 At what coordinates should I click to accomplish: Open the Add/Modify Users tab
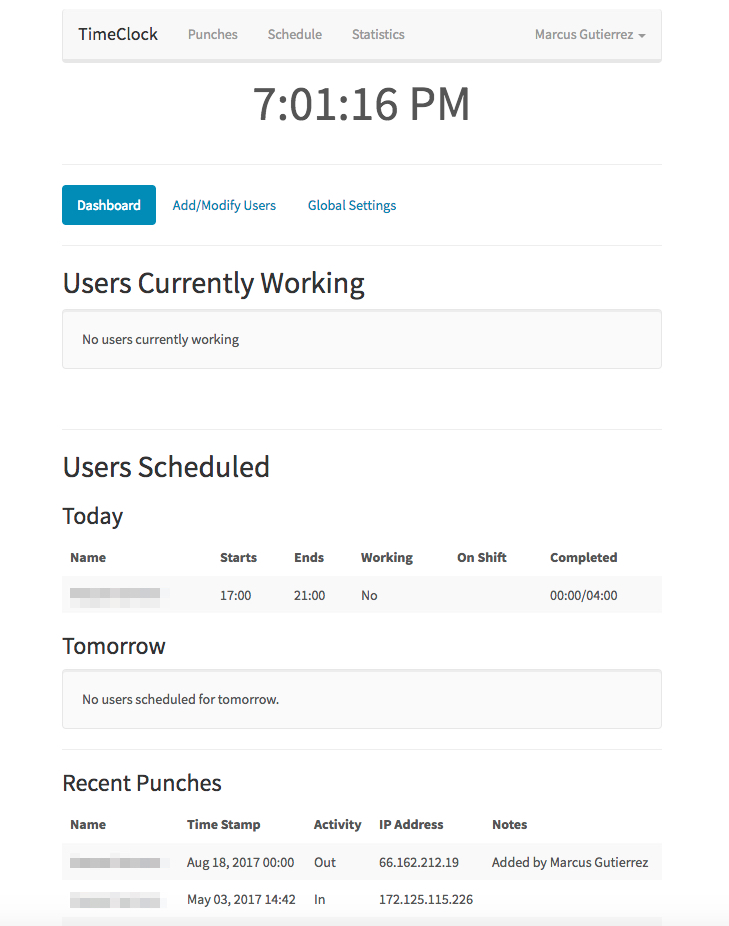click(224, 205)
